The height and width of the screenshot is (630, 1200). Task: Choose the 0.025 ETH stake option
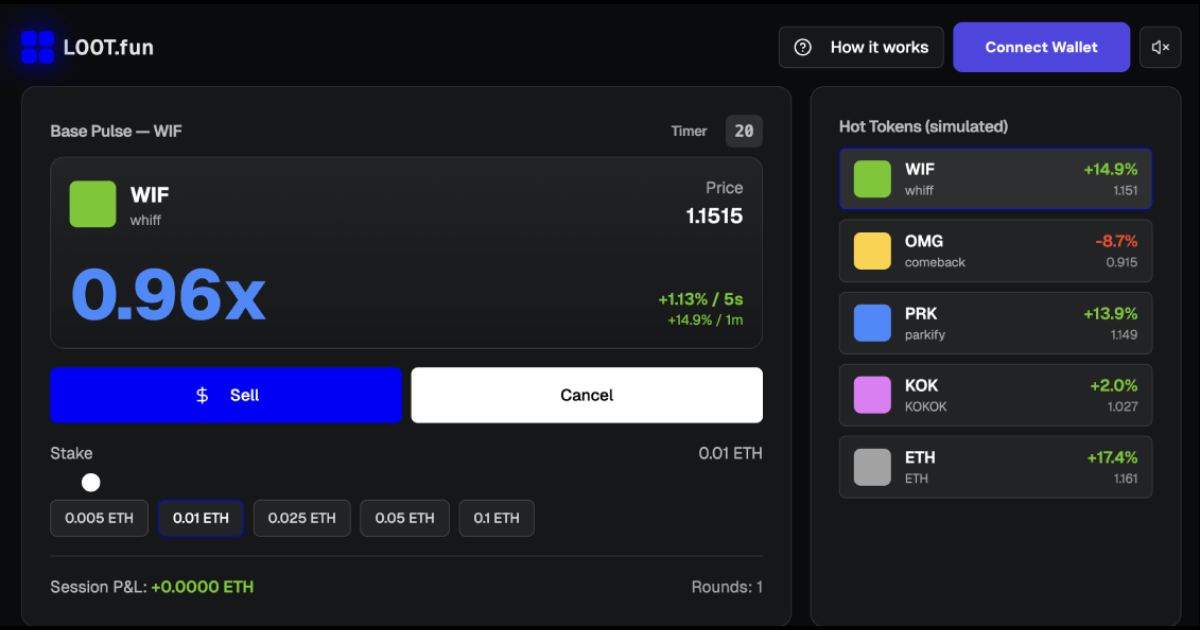click(x=301, y=518)
